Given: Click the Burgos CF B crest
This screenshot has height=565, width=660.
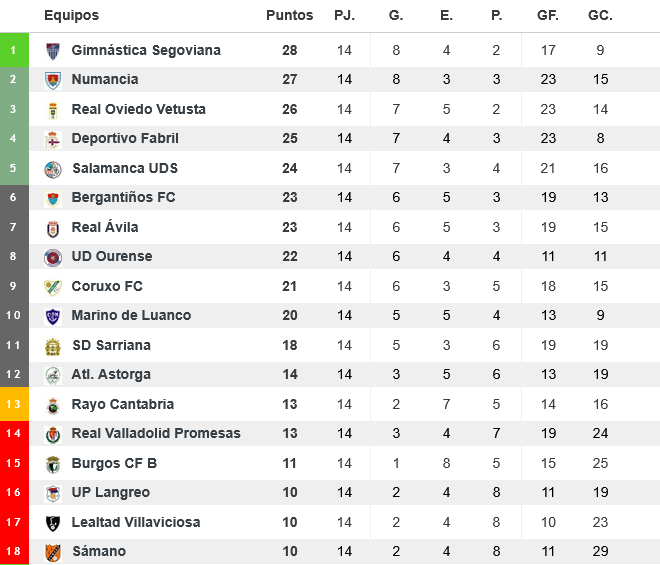Looking at the screenshot, I should 53,464.
